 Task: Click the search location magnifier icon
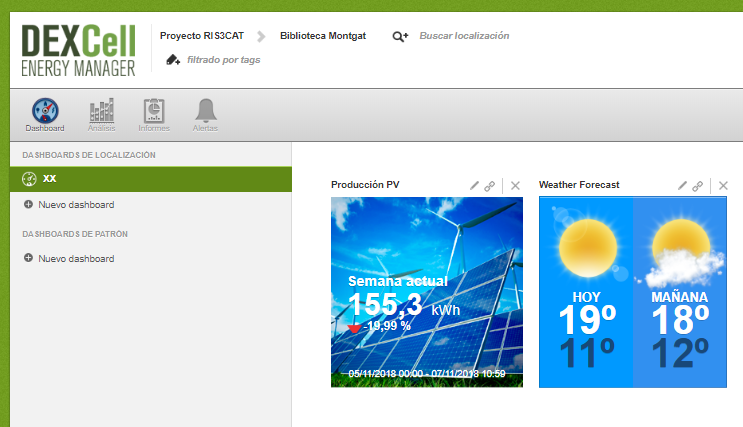(400, 36)
